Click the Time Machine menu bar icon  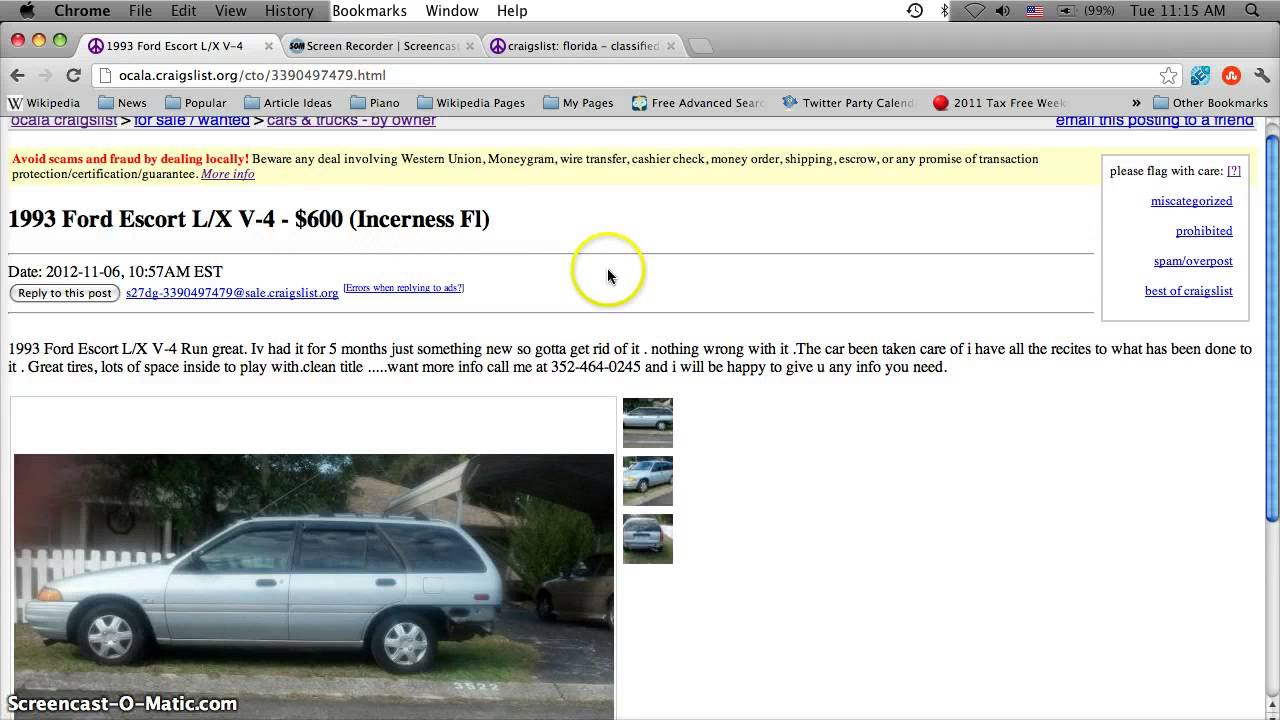click(x=915, y=10)
